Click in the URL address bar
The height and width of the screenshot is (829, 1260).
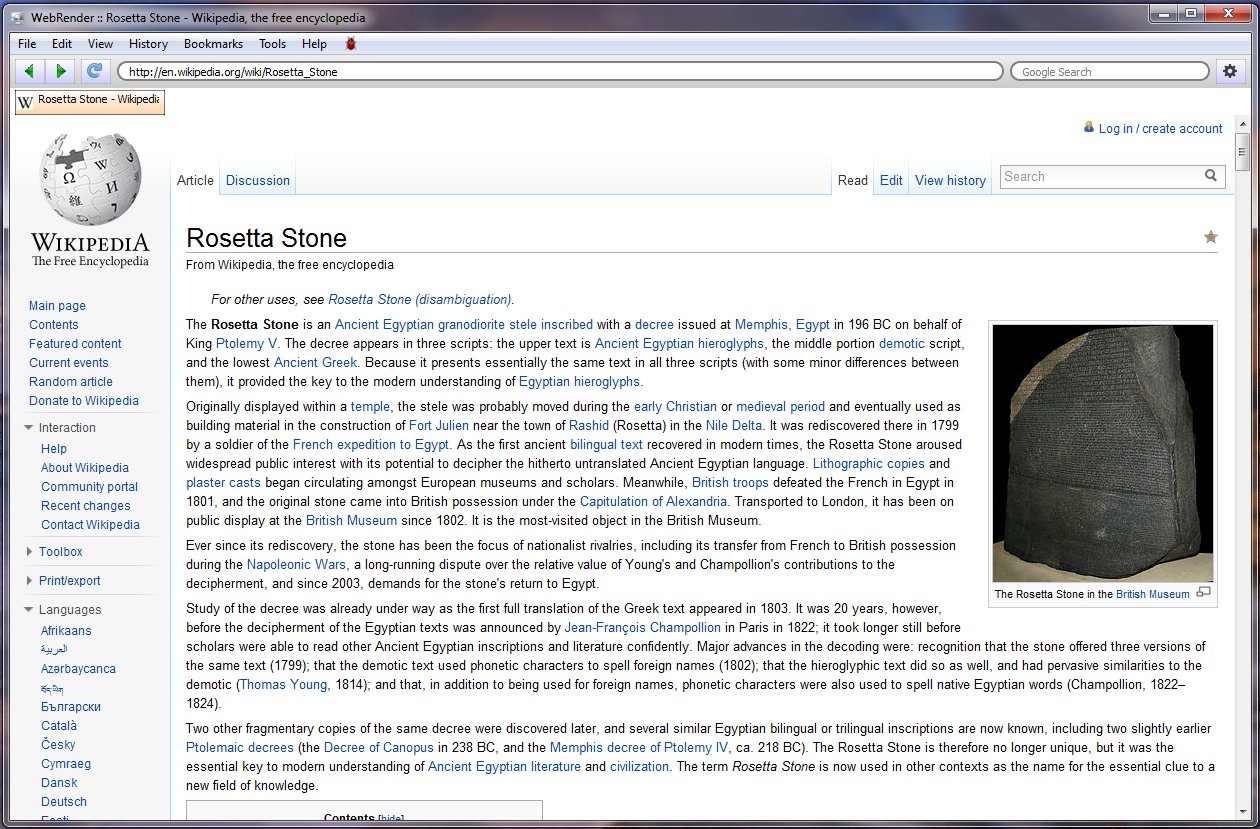[560, 72]
